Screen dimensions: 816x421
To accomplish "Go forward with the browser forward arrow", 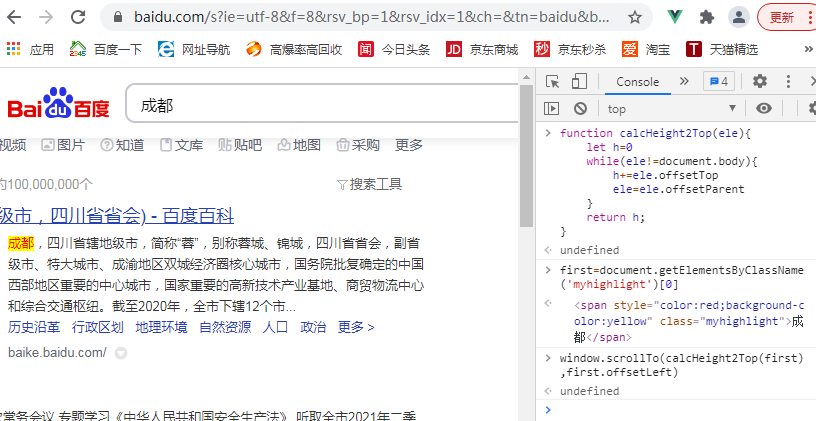I will pyautogui.click(x=46, y=17).
